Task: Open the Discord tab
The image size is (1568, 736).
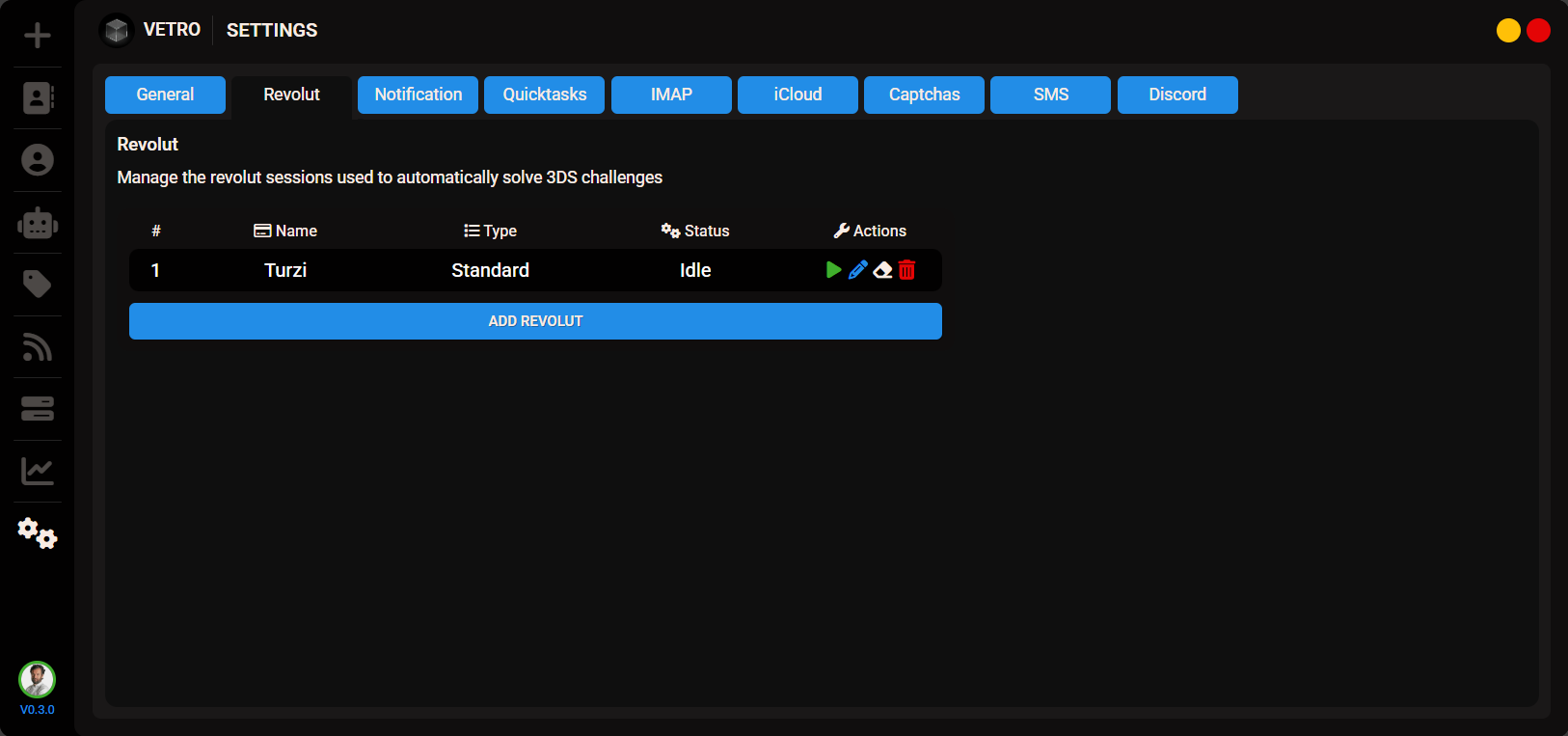Action: pos(1176,95)
